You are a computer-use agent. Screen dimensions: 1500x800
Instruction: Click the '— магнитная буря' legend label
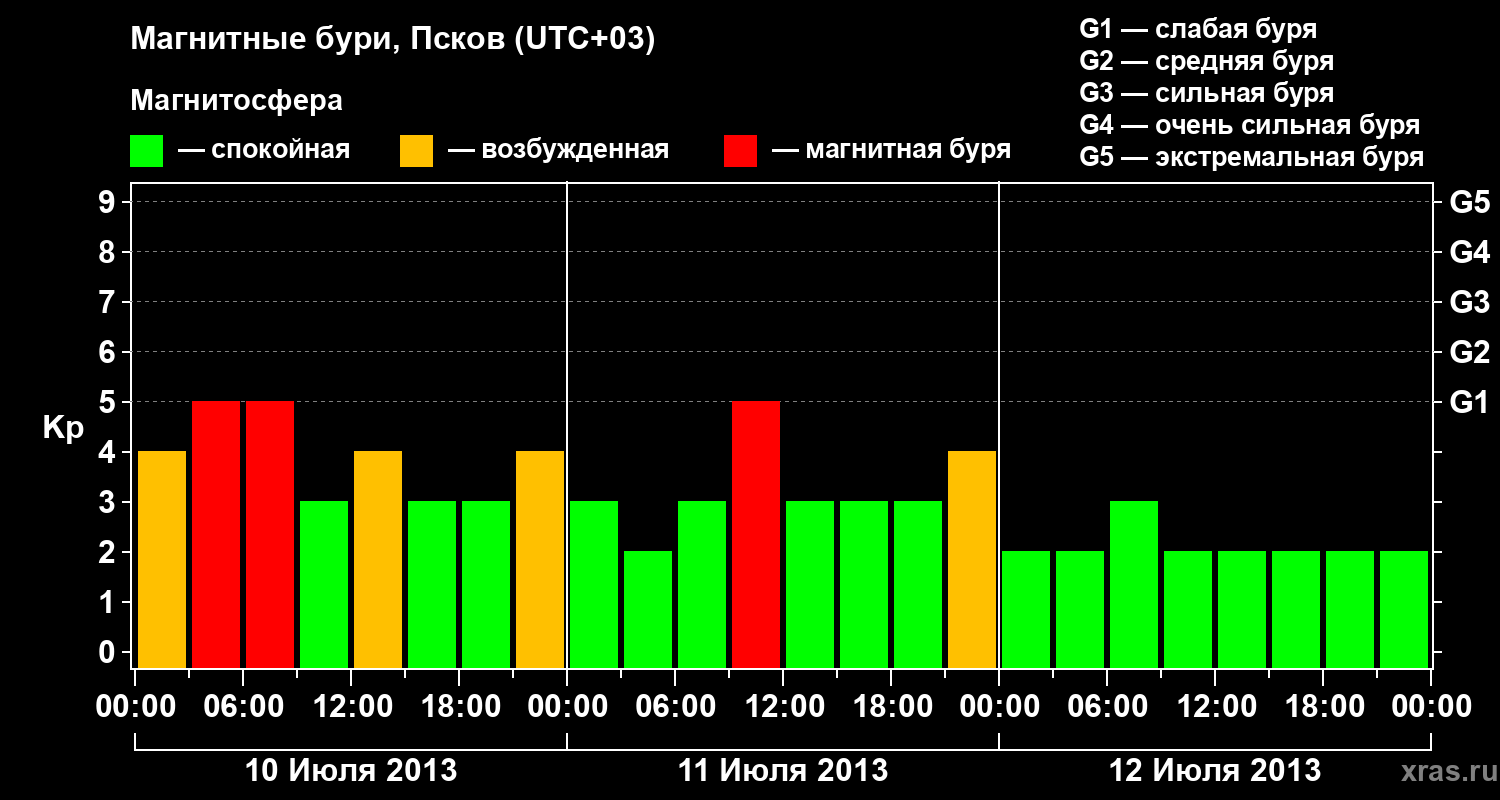click(x=891, y=150)
